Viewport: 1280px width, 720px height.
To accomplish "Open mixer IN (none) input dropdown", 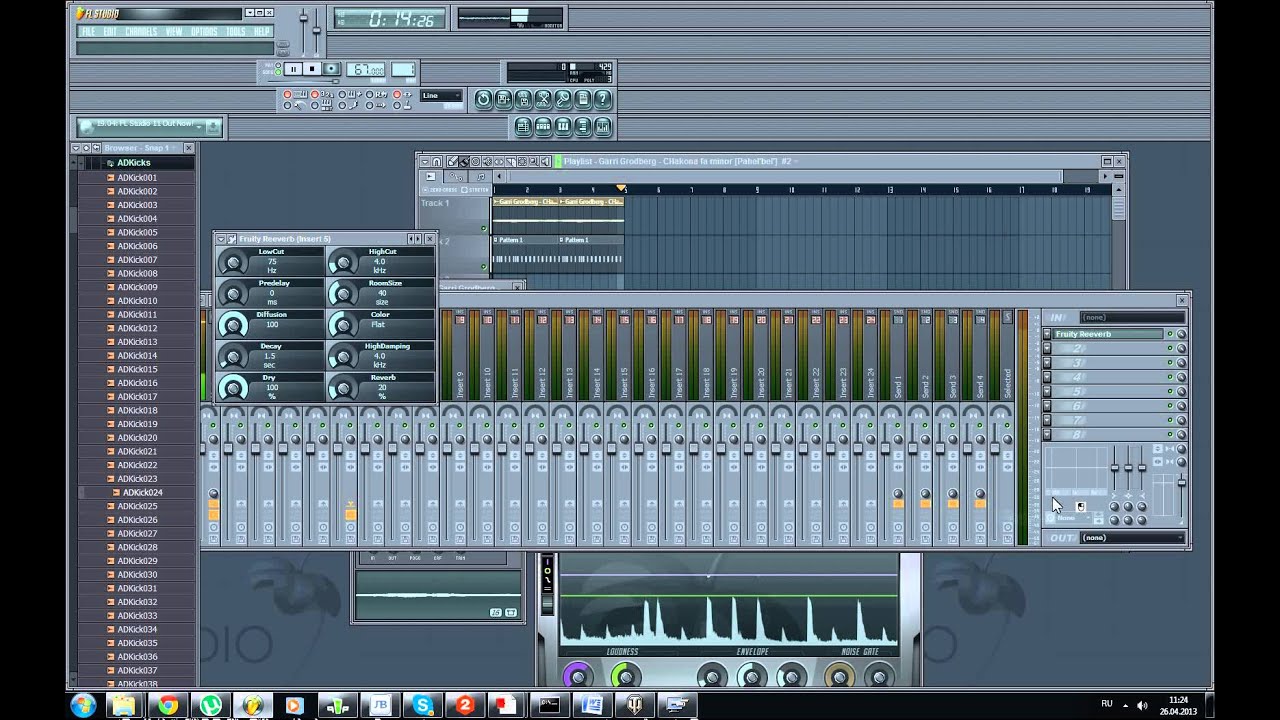I will click(x=1132, y=317).
